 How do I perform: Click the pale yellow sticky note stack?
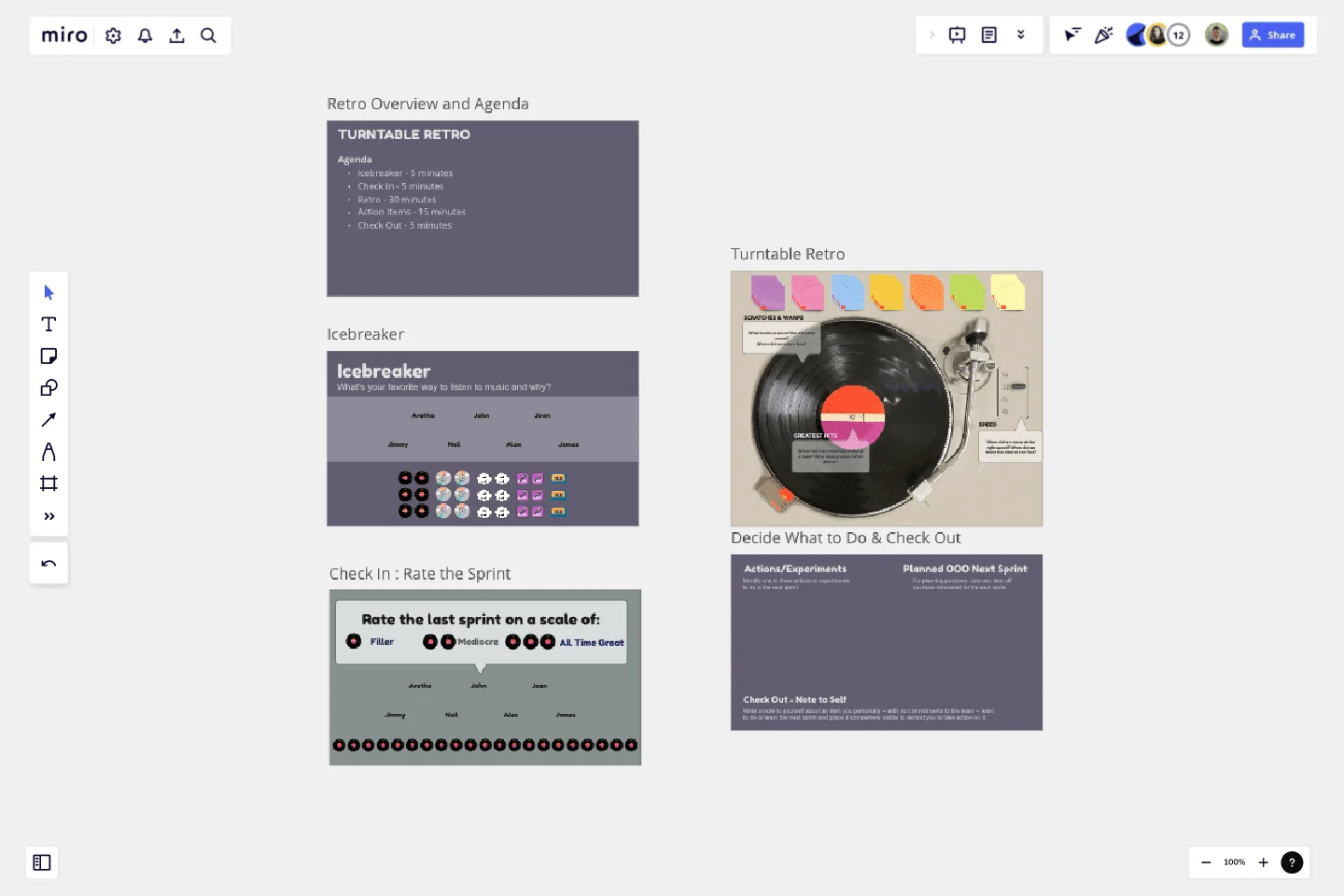pos(1007,292)
